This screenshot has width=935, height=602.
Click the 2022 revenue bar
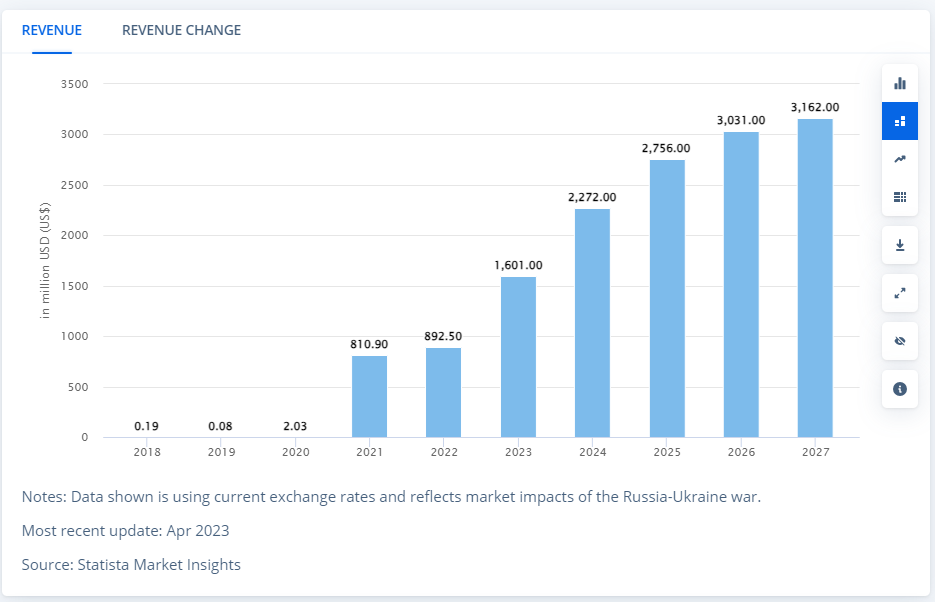click(444, 393)
